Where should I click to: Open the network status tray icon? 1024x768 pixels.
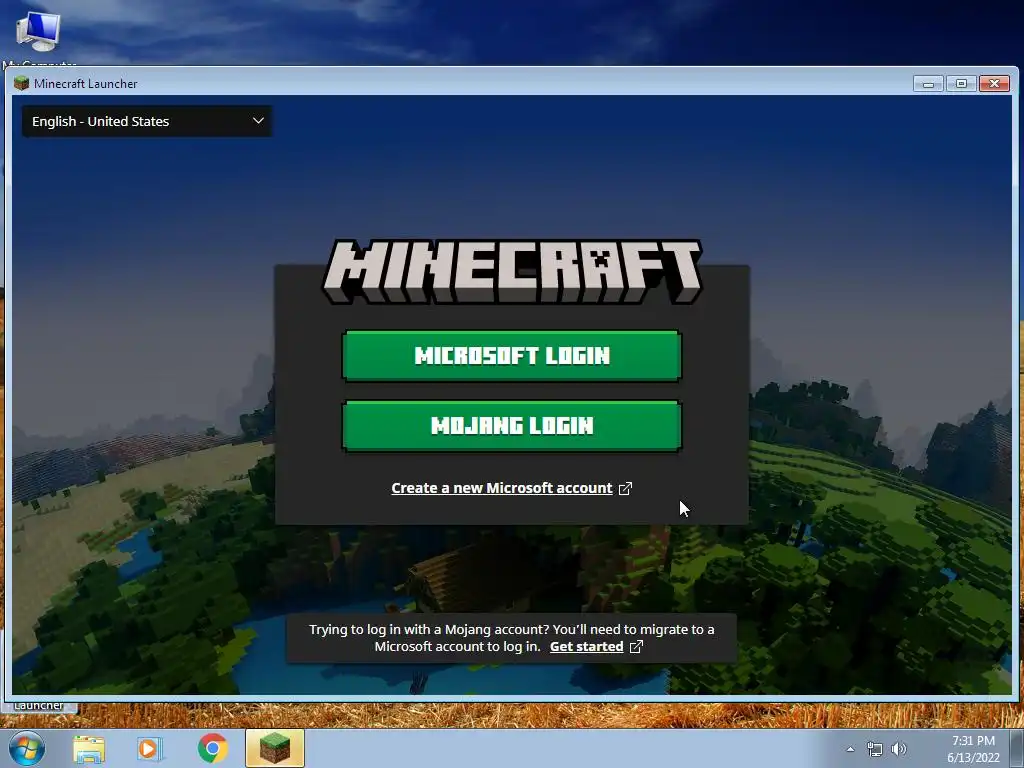[874, 749]
